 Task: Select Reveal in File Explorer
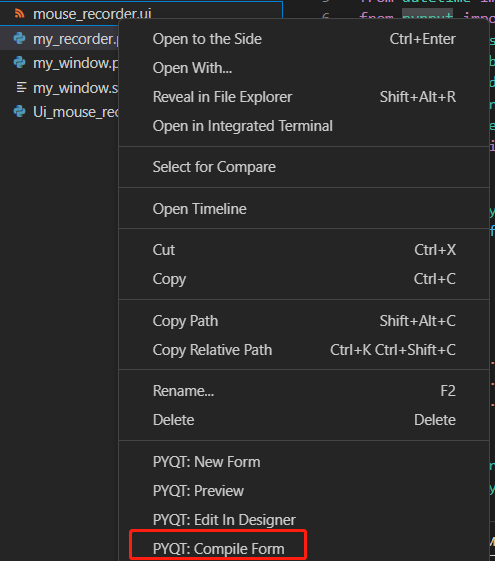(304, 97)
